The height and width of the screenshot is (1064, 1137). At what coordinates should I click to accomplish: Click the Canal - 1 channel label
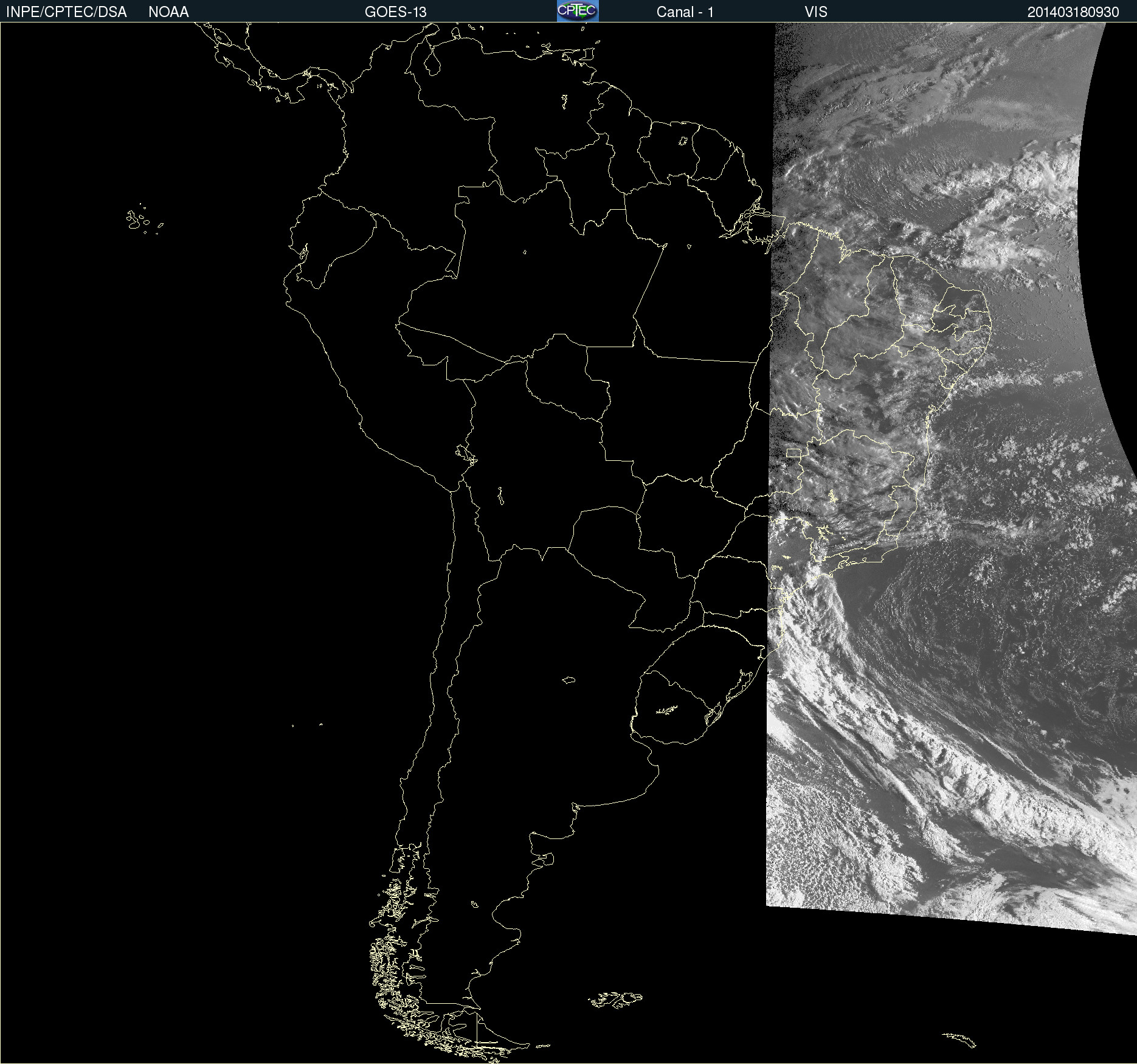point(685,12)
